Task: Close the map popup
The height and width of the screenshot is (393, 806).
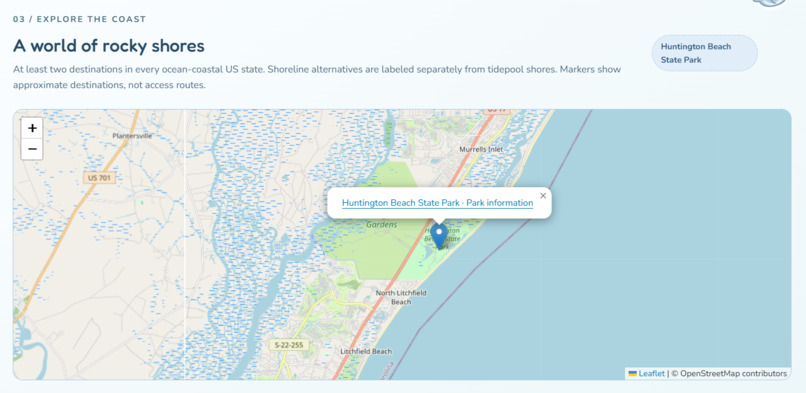Action: 543,196
